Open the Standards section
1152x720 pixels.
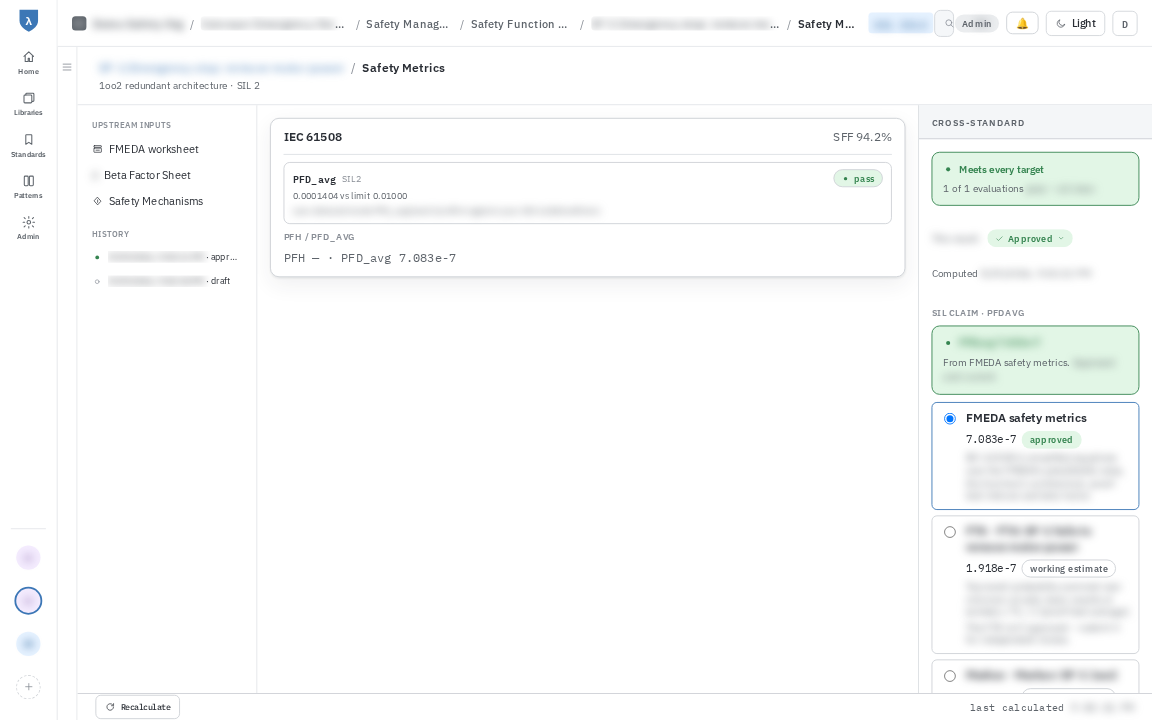[28, 145]
